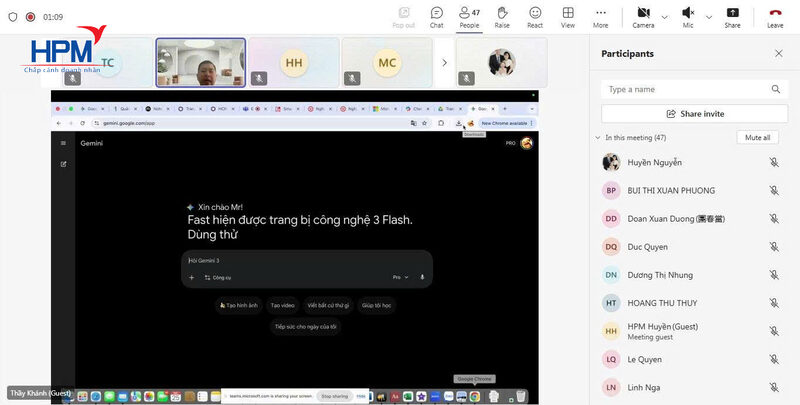Open the Chat panel
Image resolution: width=800 pixels, height=405 pixels.
(436, 16)
